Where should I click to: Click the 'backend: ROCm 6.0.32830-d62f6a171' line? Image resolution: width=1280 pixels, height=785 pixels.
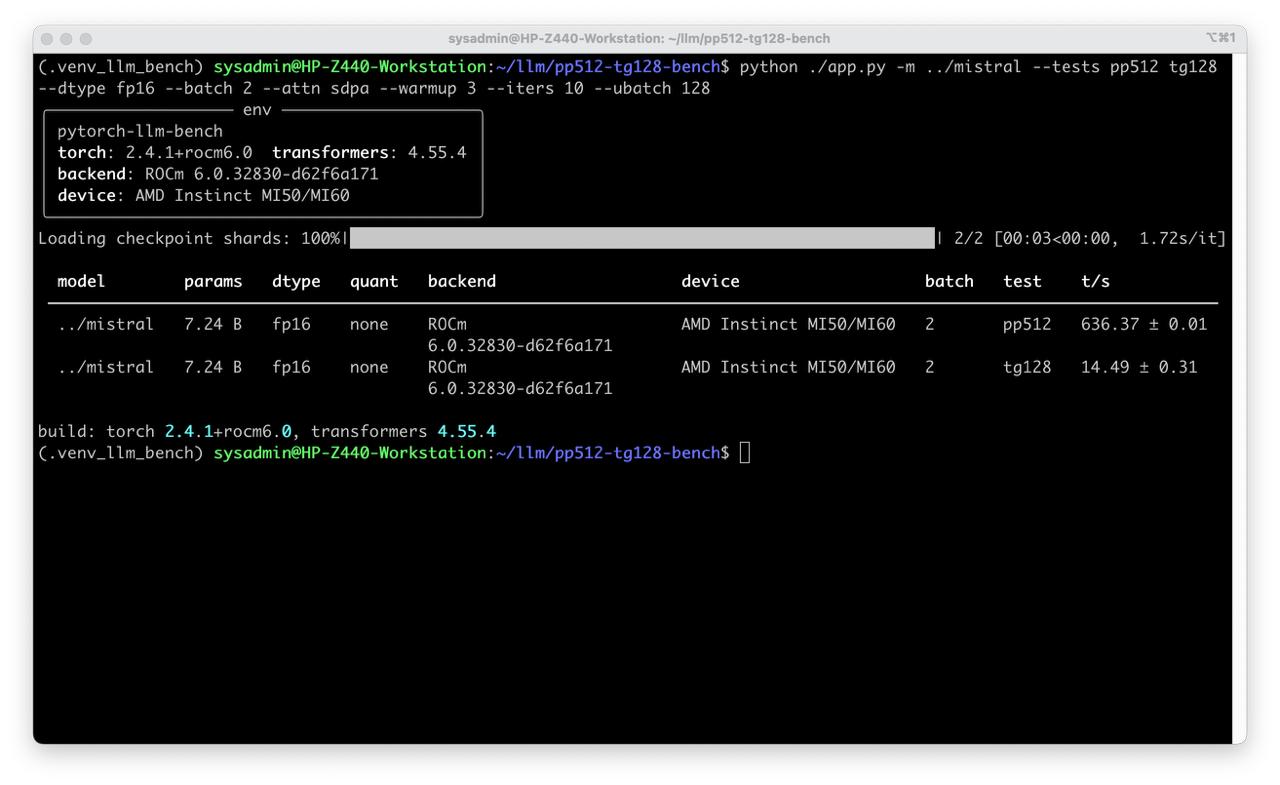(218, 174)
